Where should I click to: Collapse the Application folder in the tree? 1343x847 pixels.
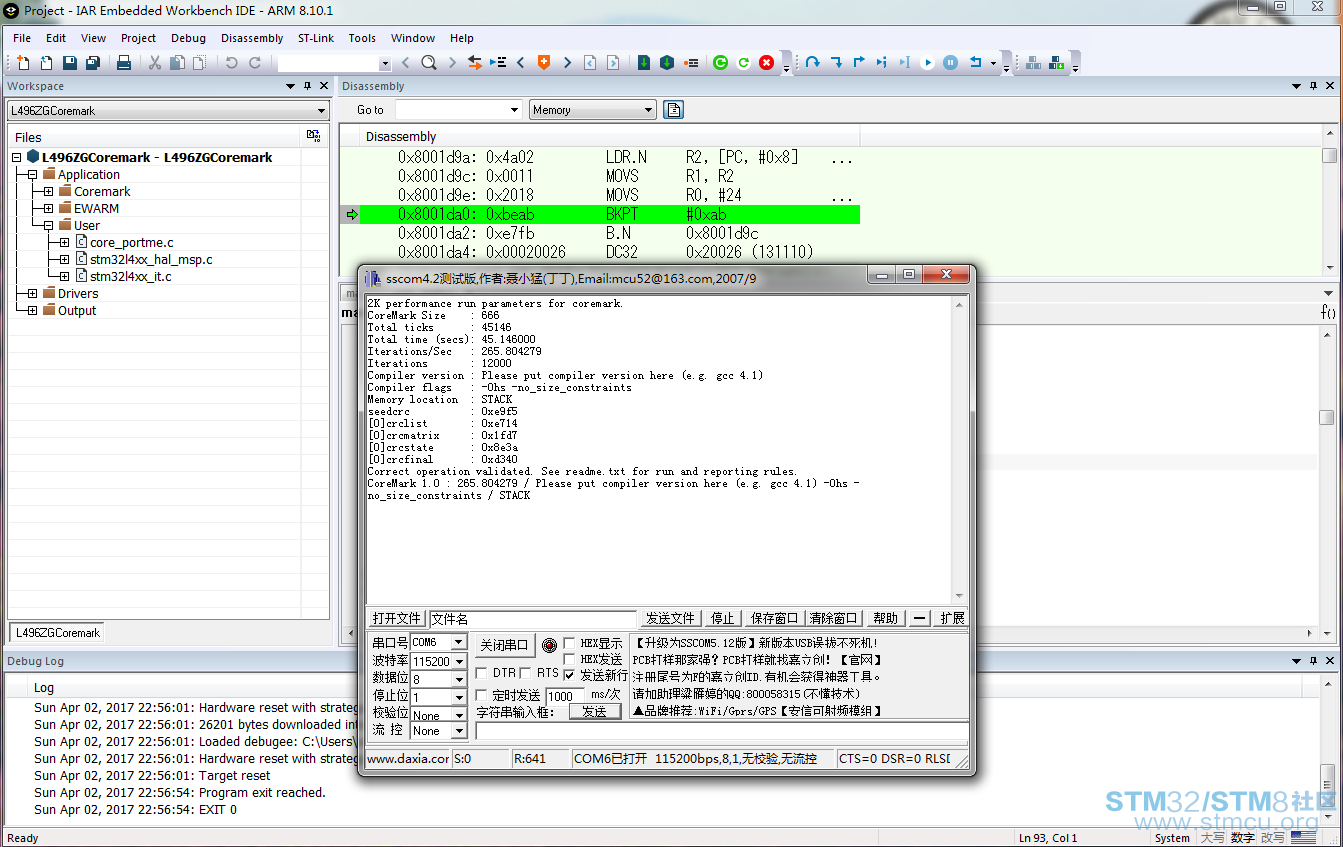tap(32, 174)
